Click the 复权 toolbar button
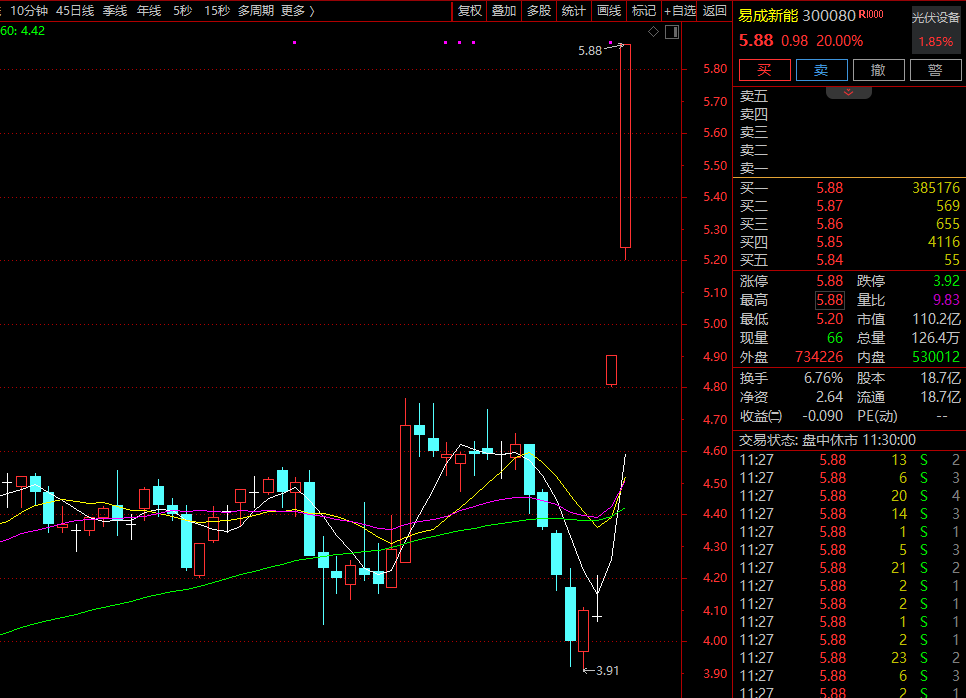The image size is (966, 698). [469, 10]
